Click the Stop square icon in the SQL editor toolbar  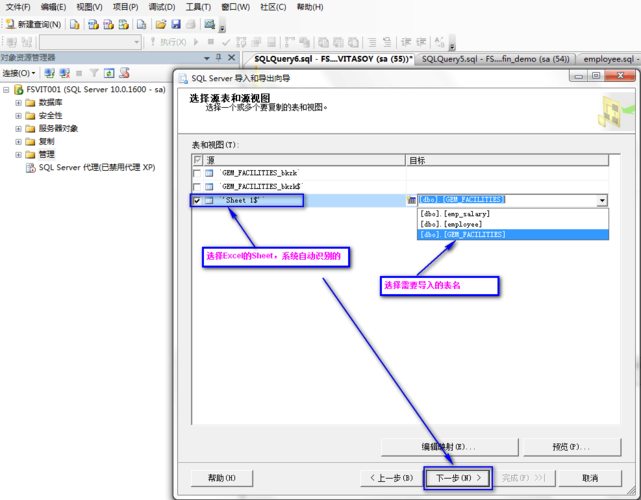(211, 42)
